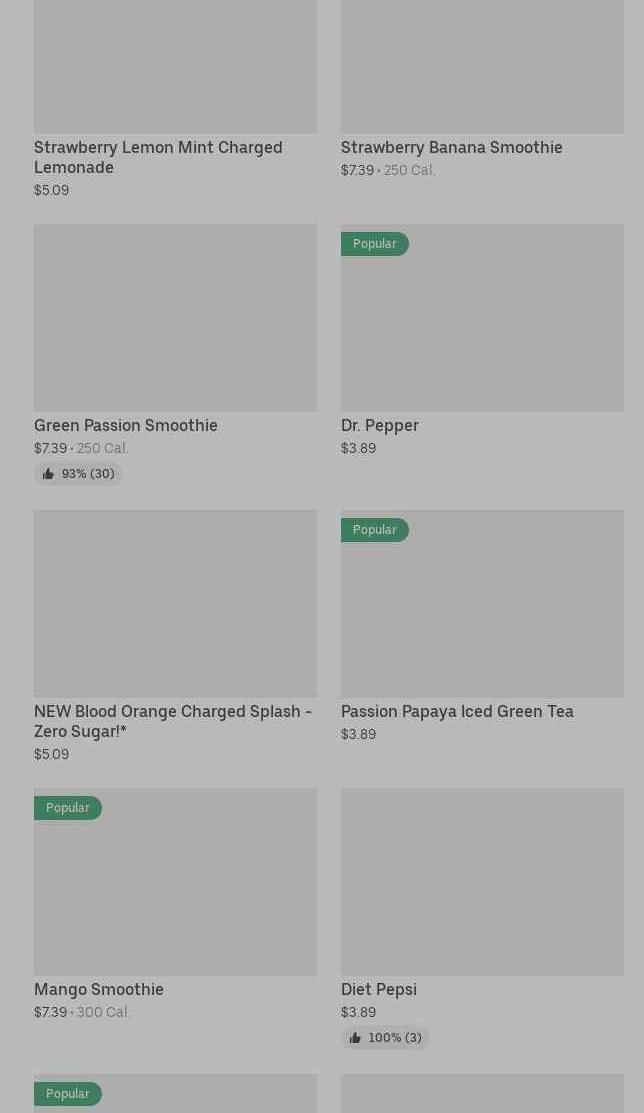This screenshot has width=644, height=1113.
Task: Click Blood Orange Charged Splash image
Action: pos(175,604)
